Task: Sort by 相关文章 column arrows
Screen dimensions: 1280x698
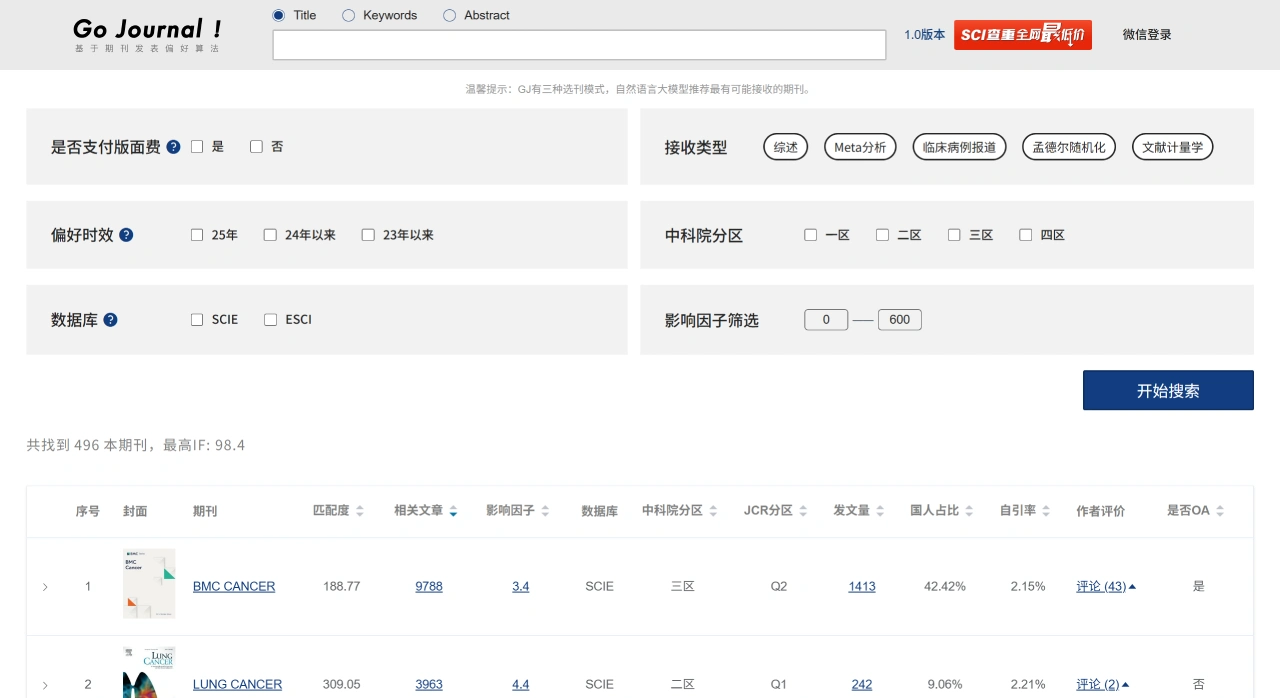Action: (453, 511)
